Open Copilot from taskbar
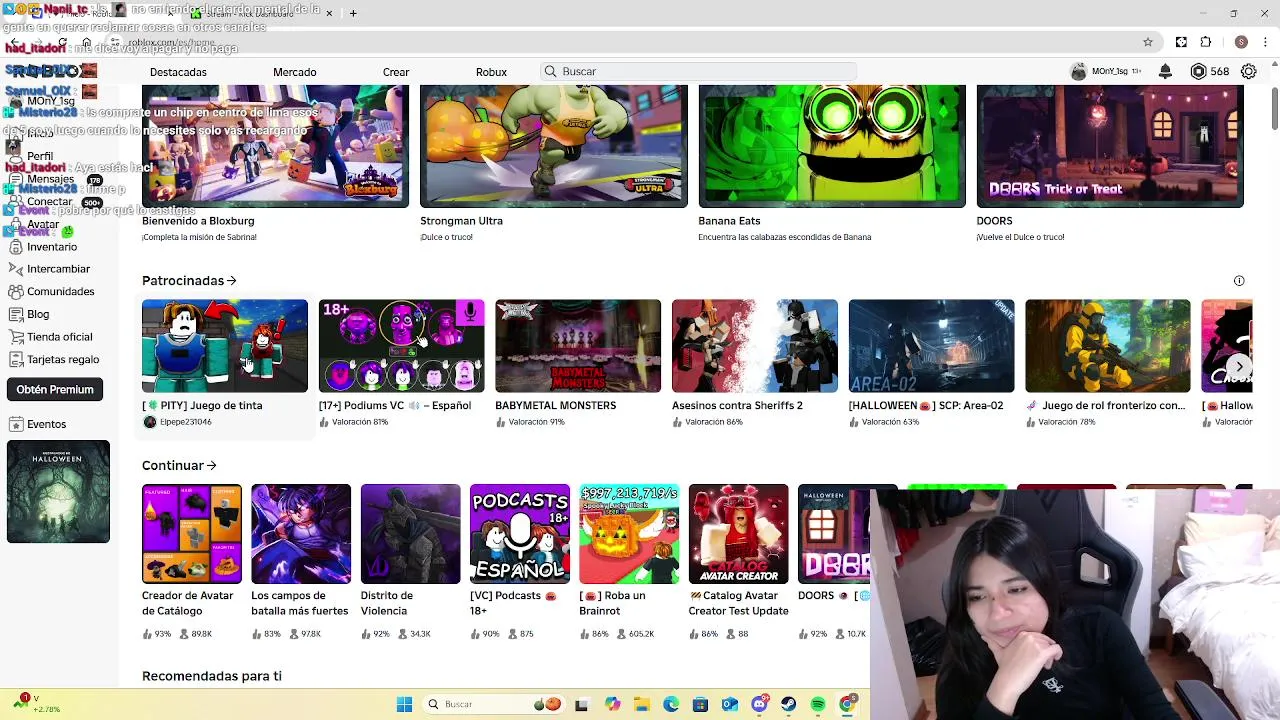The width and height of the screenshot is (1280, 720). (612, 704)
